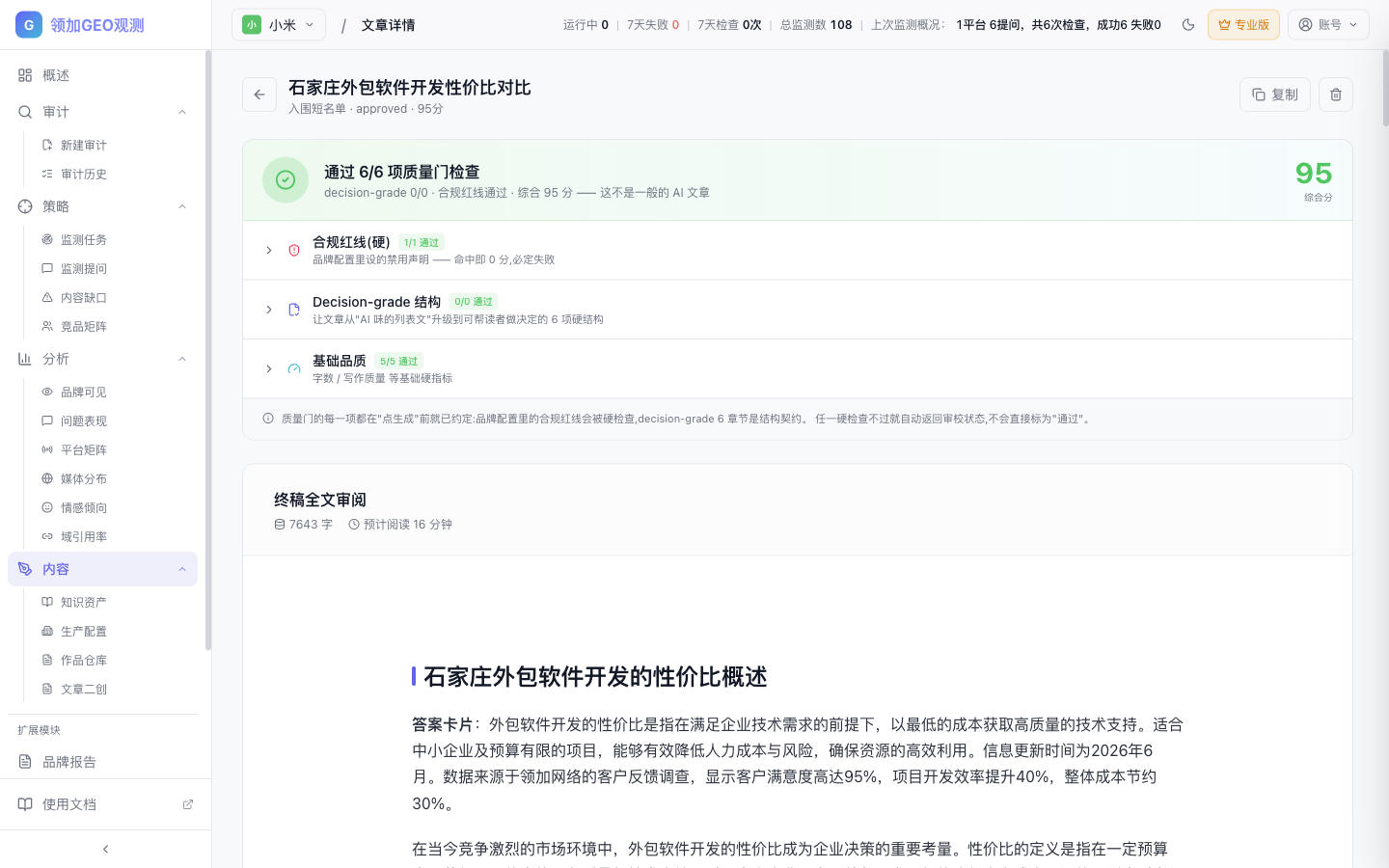Click the 运行中 0 status
1389x868 pixels.
(x=586, y=25)
